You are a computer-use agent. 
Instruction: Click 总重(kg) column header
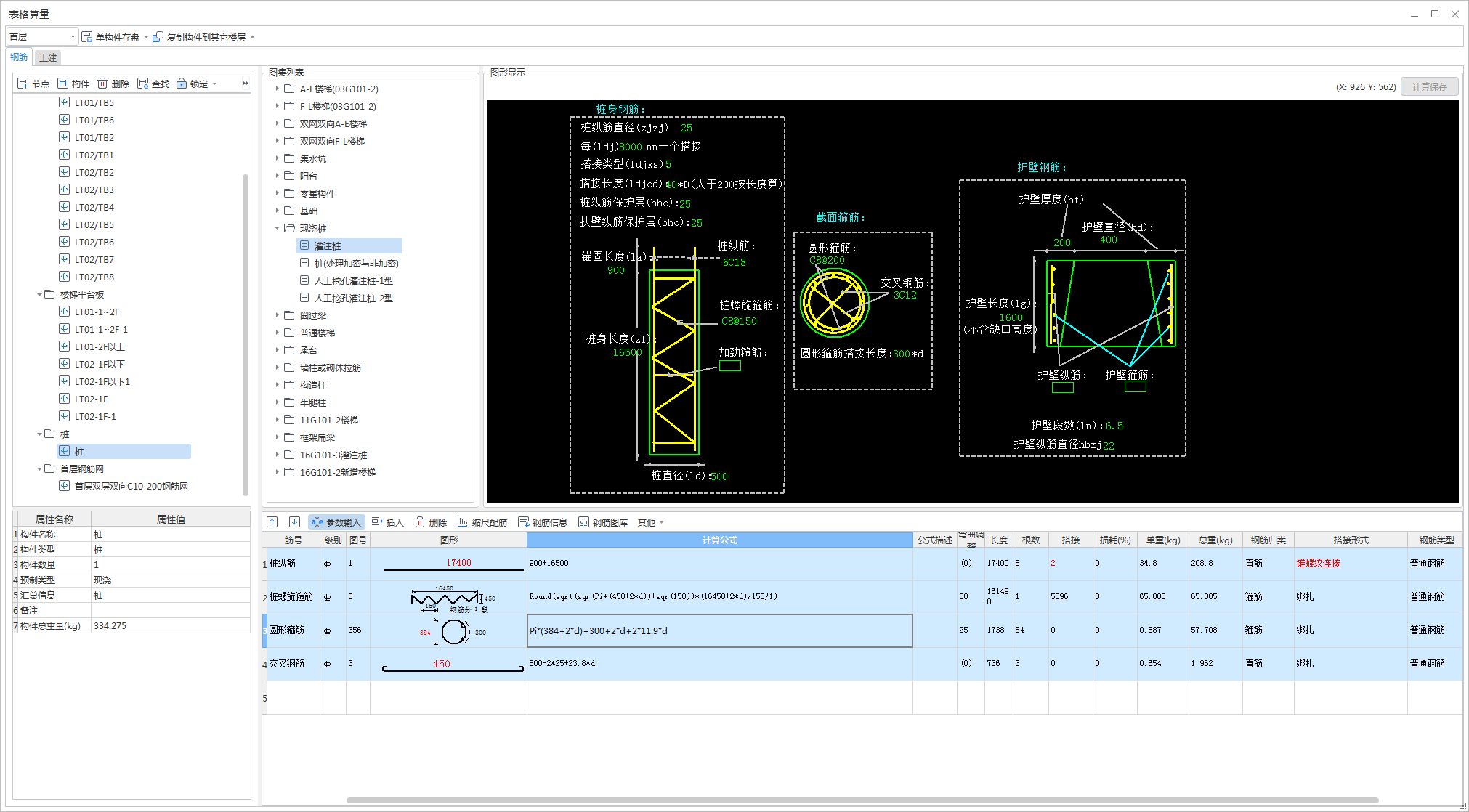(x=1215, y=540)
